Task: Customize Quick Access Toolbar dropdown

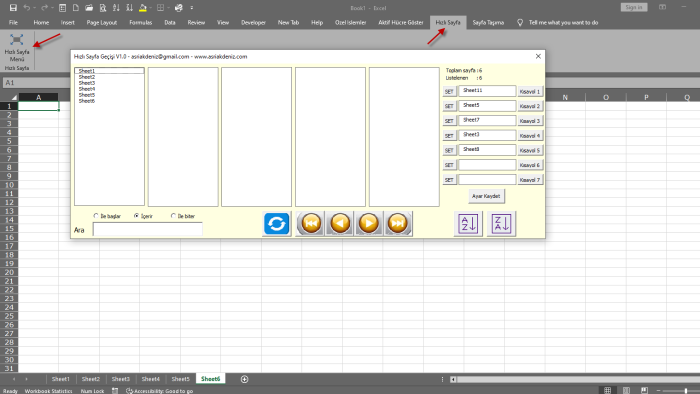Action: pos(192,8)
